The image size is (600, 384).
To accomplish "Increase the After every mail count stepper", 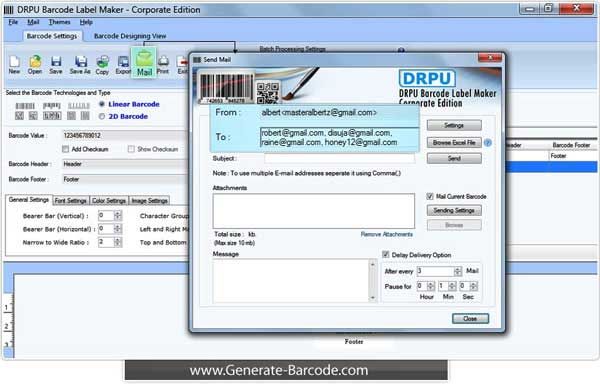I will click(458, 269).
